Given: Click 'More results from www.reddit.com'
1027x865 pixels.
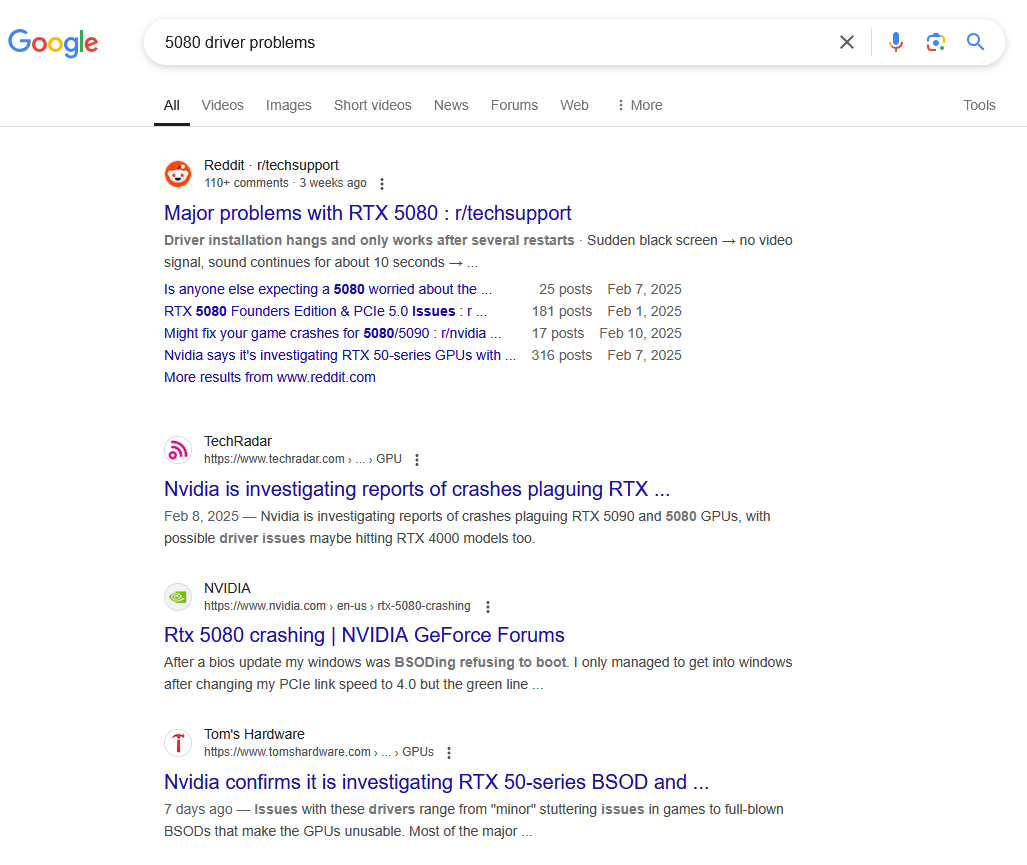Looking at the screenshot, I should coord(270,377).
